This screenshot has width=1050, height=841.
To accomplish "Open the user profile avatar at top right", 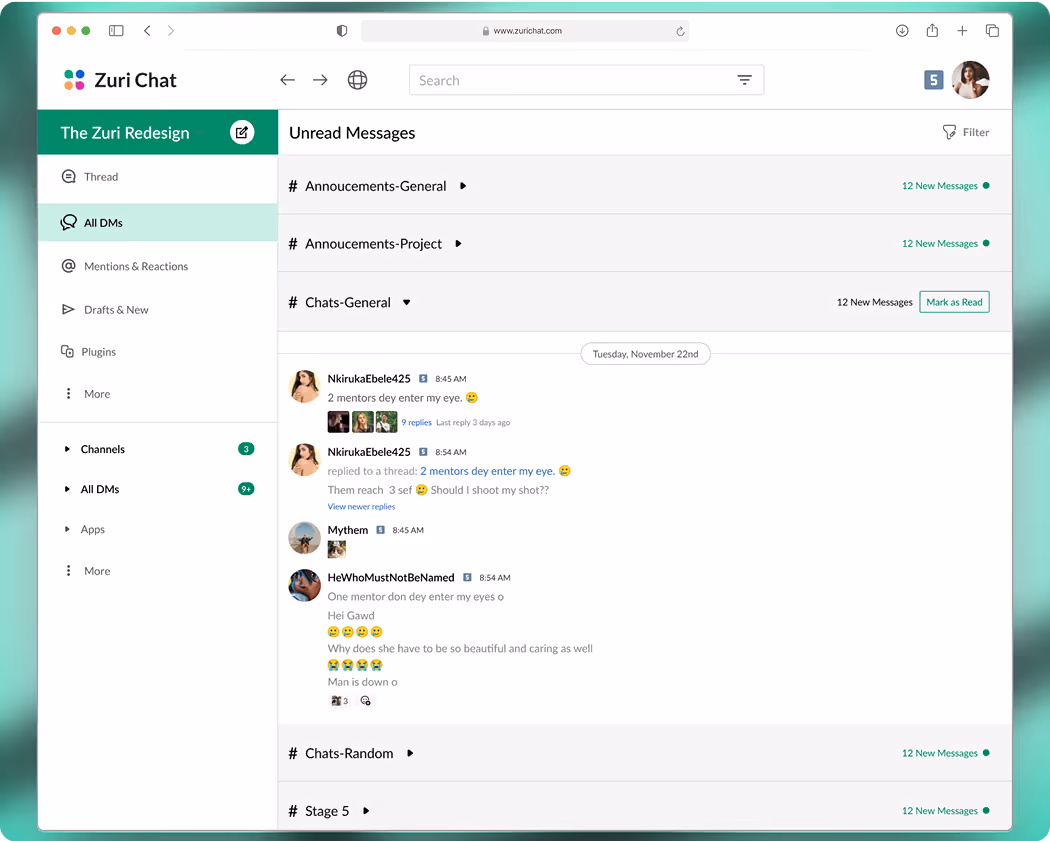I will click(970, 80).
